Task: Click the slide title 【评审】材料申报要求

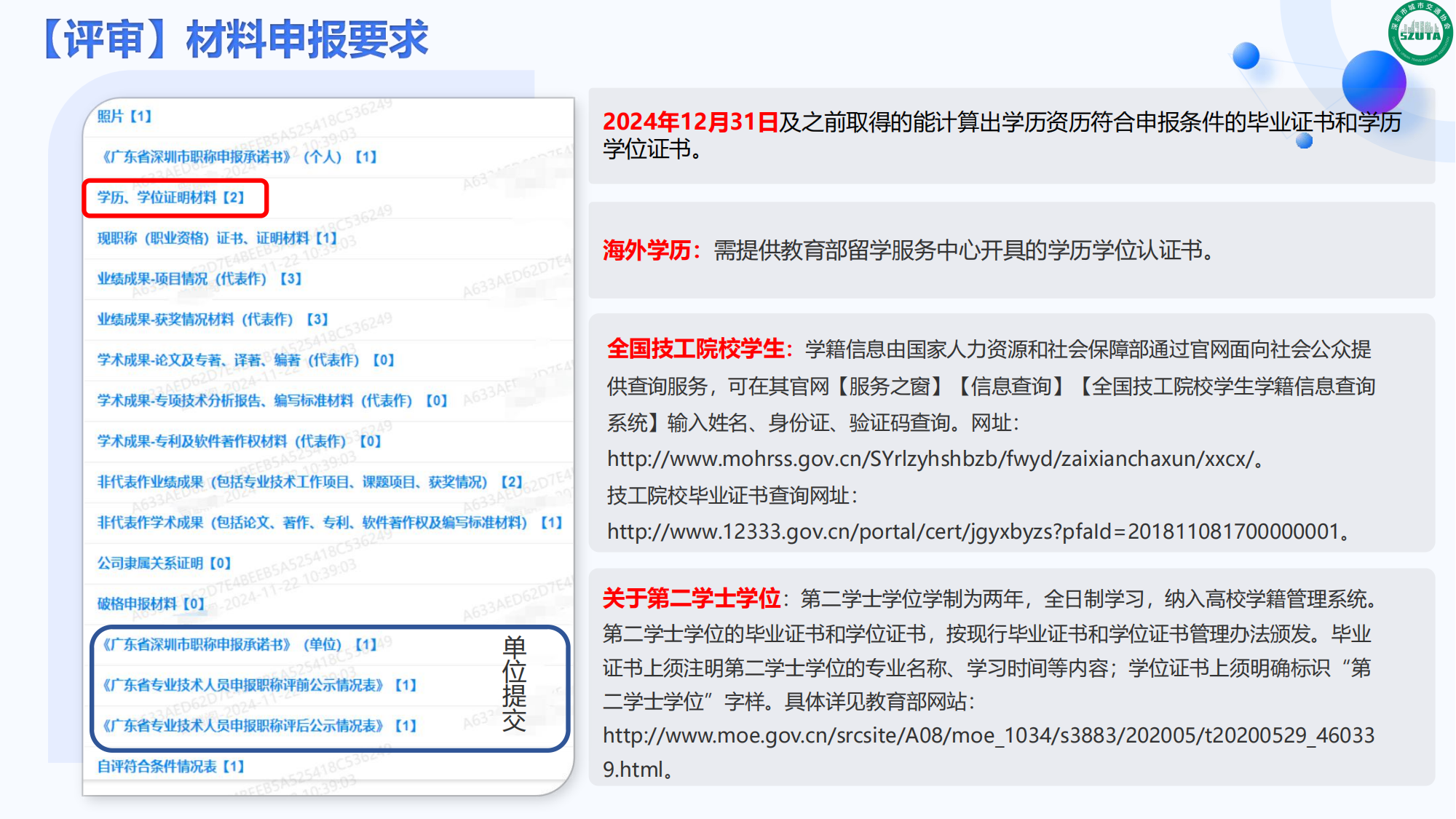Action: 234,39
